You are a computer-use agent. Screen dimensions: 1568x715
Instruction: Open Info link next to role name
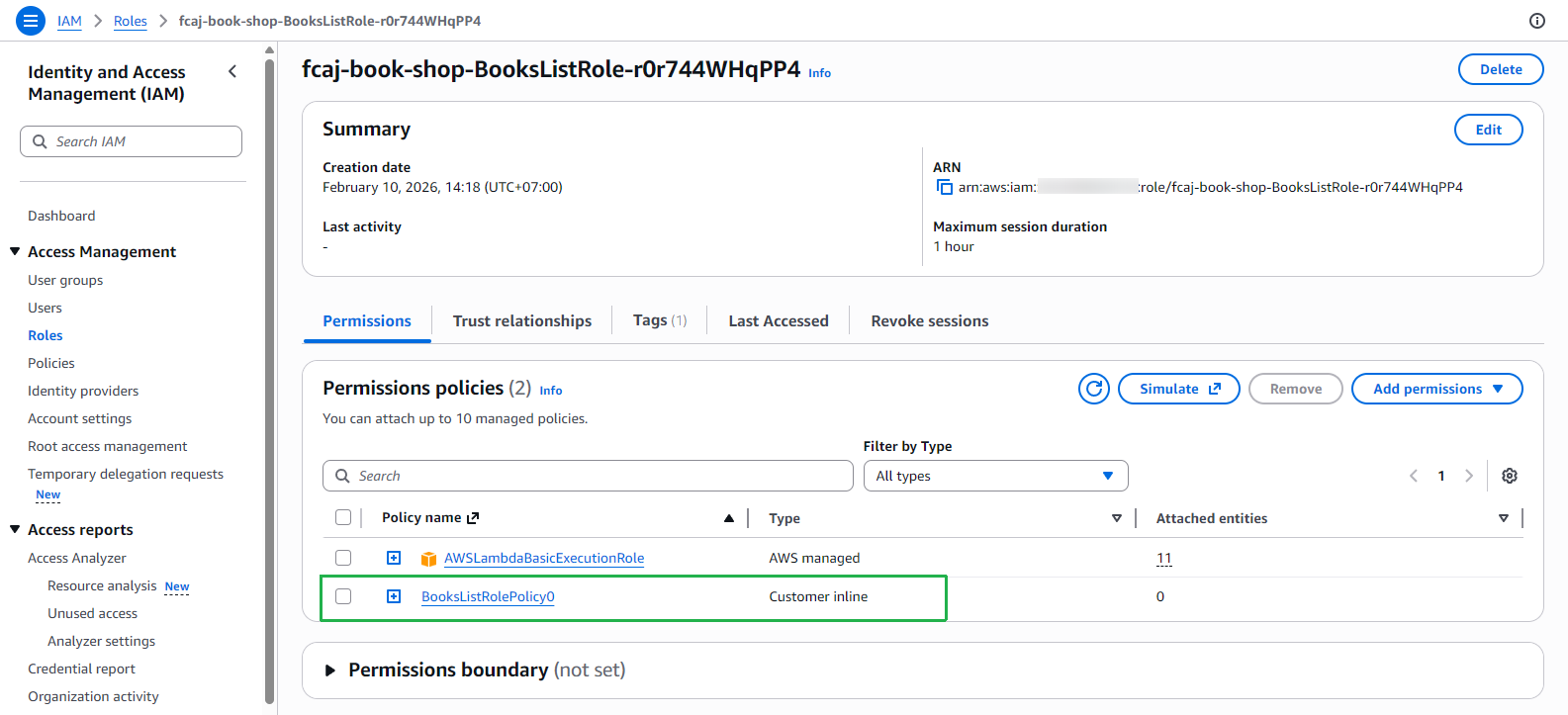click(820, 73)
